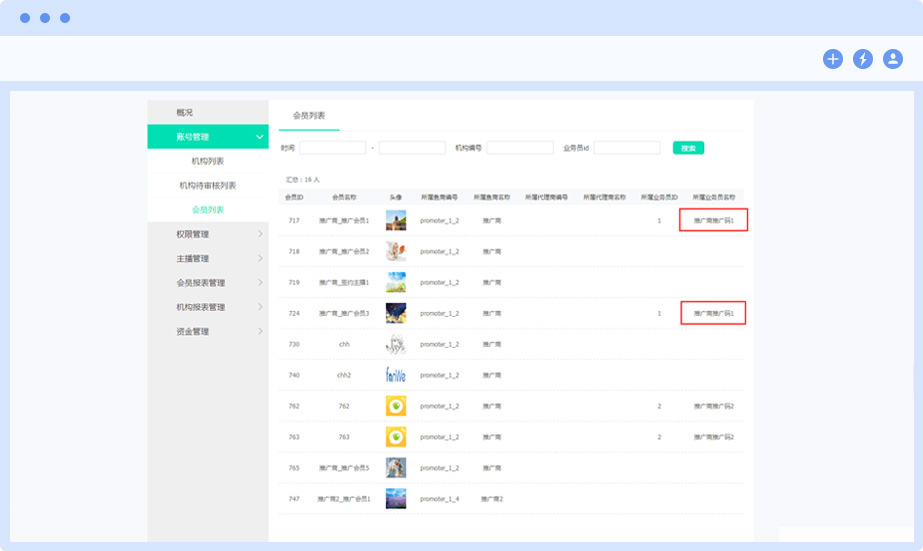The image size is (923, 551).
Task: Click the 机构编号 input field
Action: click(x=520, y=148)
